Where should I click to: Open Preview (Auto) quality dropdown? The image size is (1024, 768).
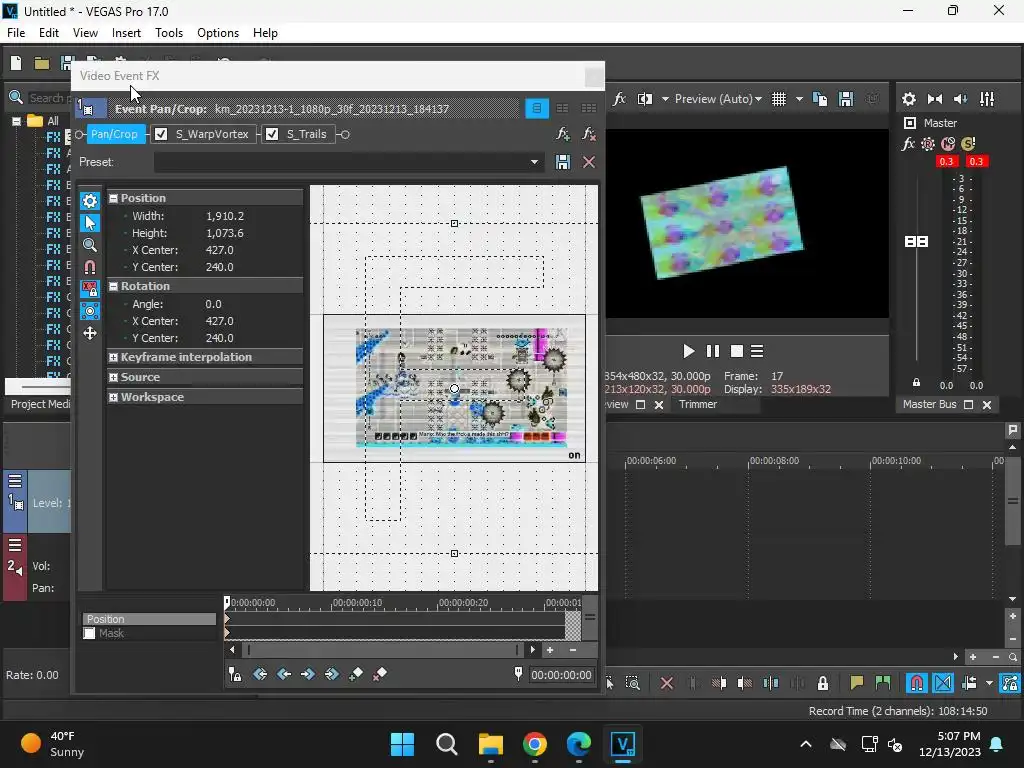718,99
